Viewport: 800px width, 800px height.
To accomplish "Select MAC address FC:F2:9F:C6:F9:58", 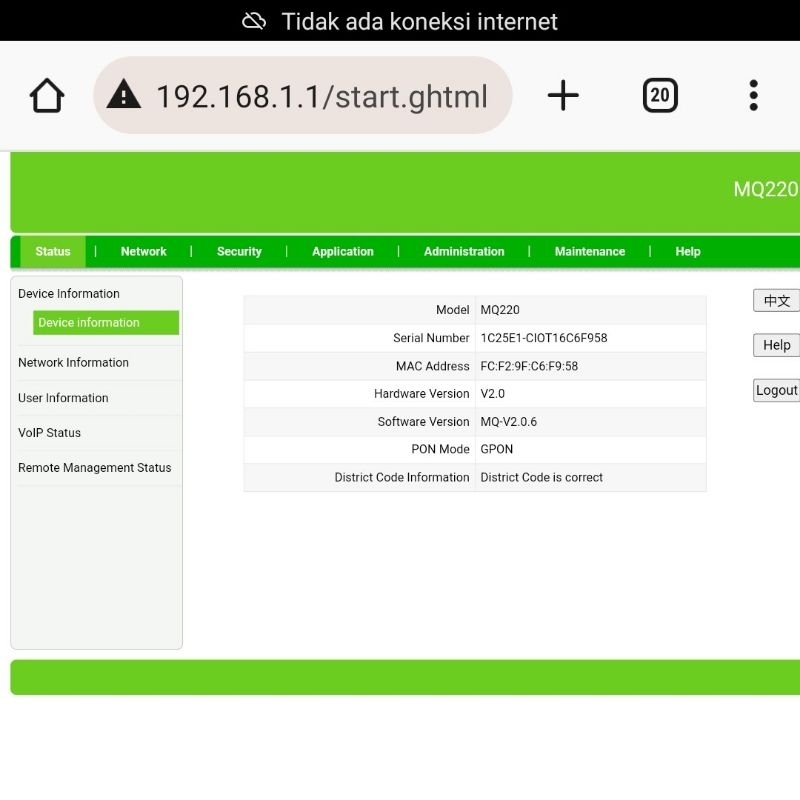I will click(x=529, y=366).
